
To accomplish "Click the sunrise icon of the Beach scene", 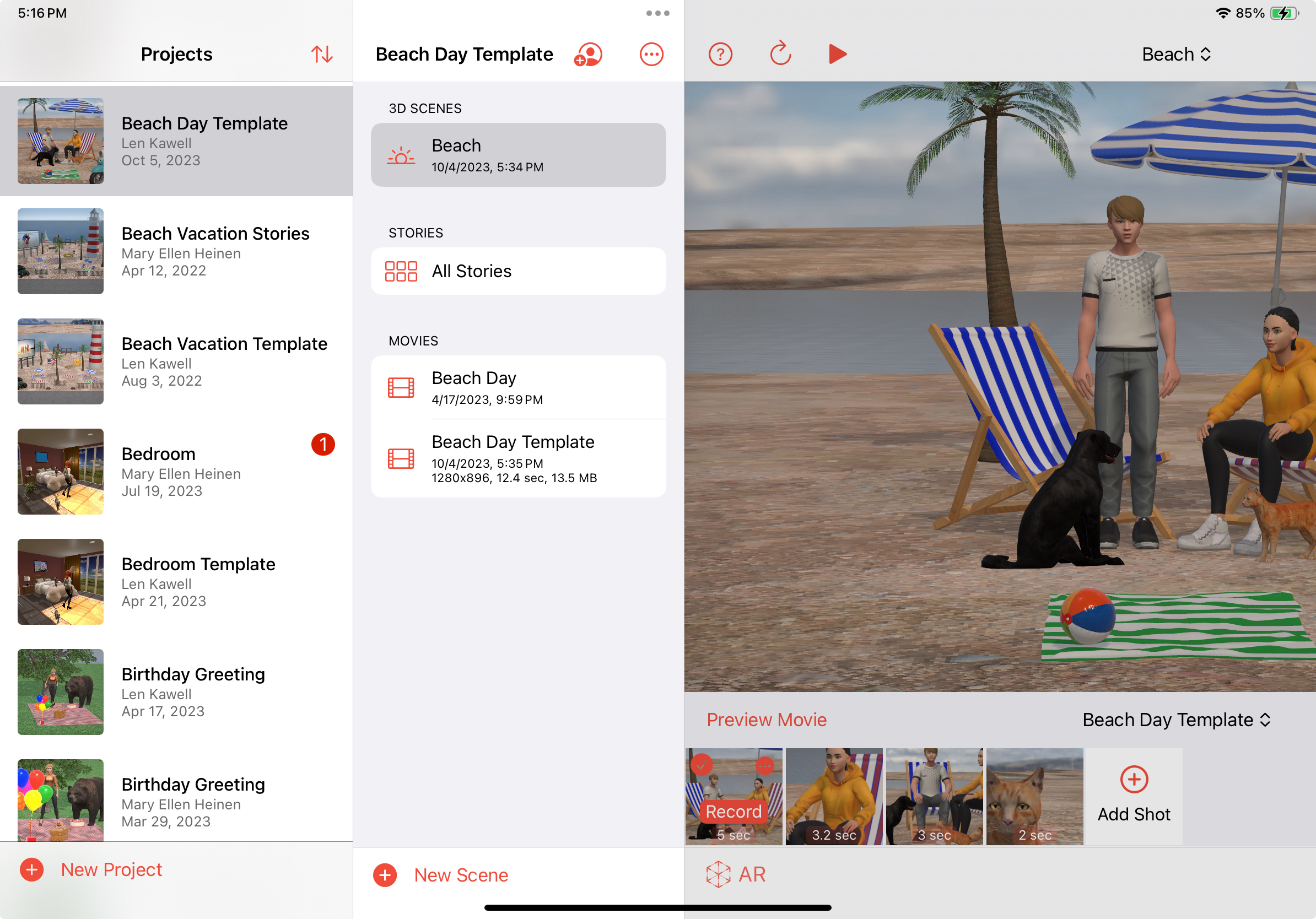I will [401, 155].
